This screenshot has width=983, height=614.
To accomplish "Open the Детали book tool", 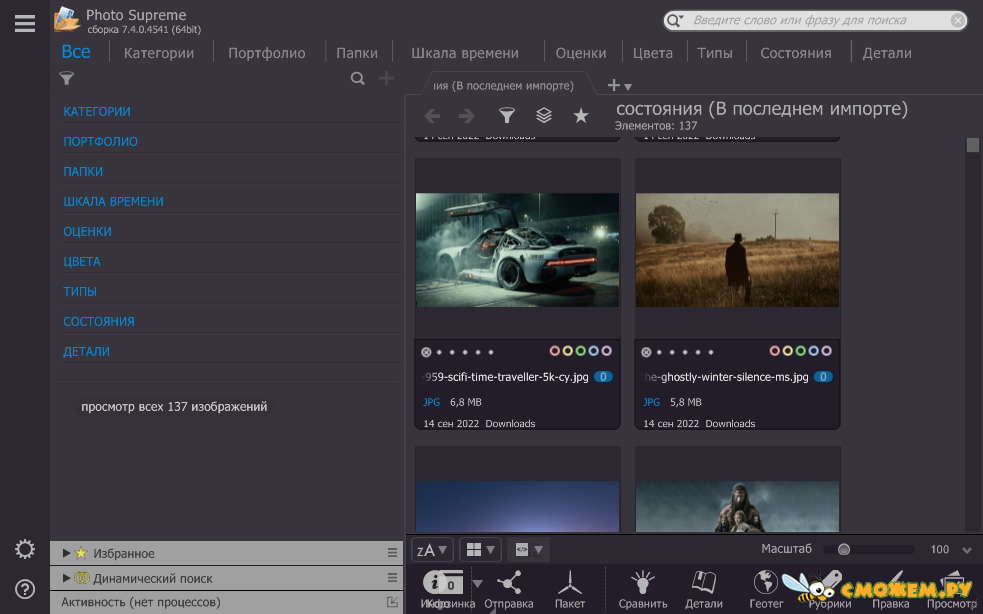I will (x=703, y=590).
